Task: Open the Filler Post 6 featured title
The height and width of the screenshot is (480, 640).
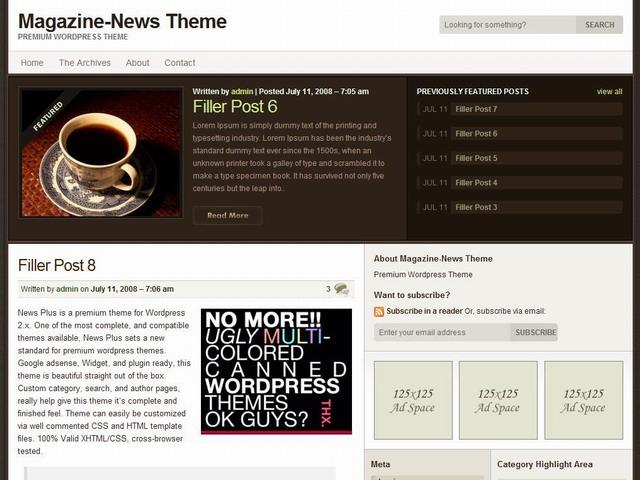Action: [x=235, y=107]
